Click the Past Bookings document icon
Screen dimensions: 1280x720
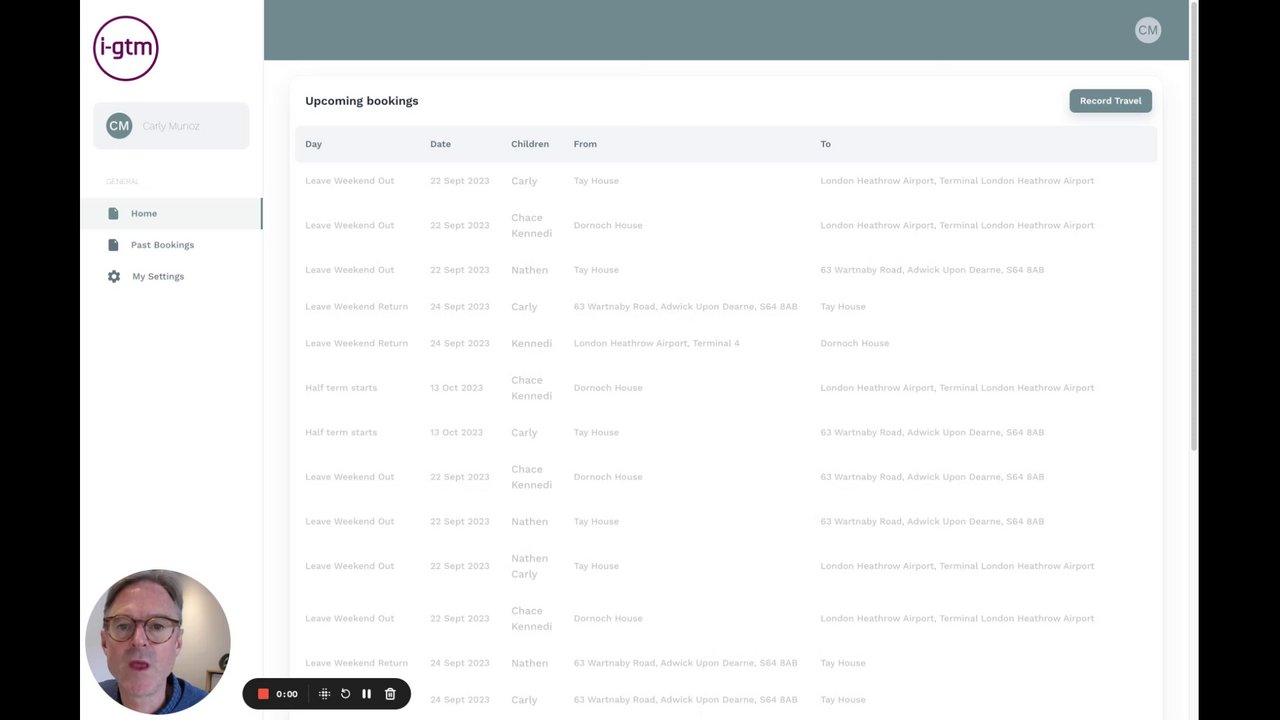[x=113, y=245]
